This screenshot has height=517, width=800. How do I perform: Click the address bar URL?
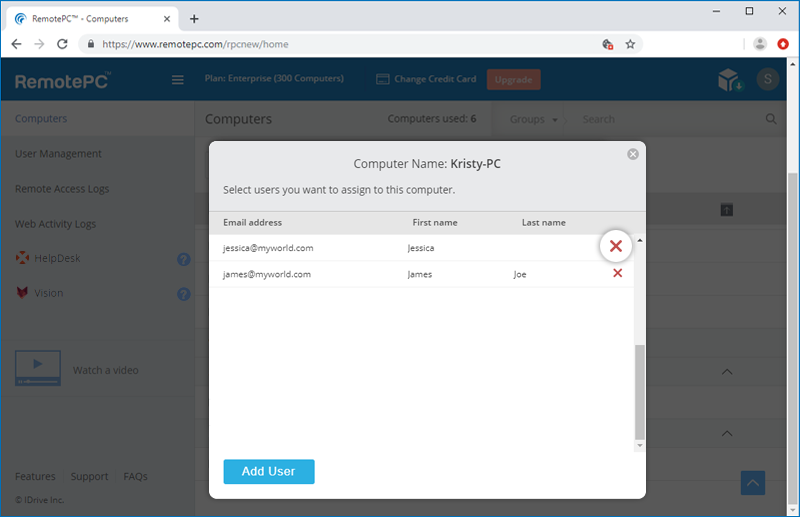195,44
